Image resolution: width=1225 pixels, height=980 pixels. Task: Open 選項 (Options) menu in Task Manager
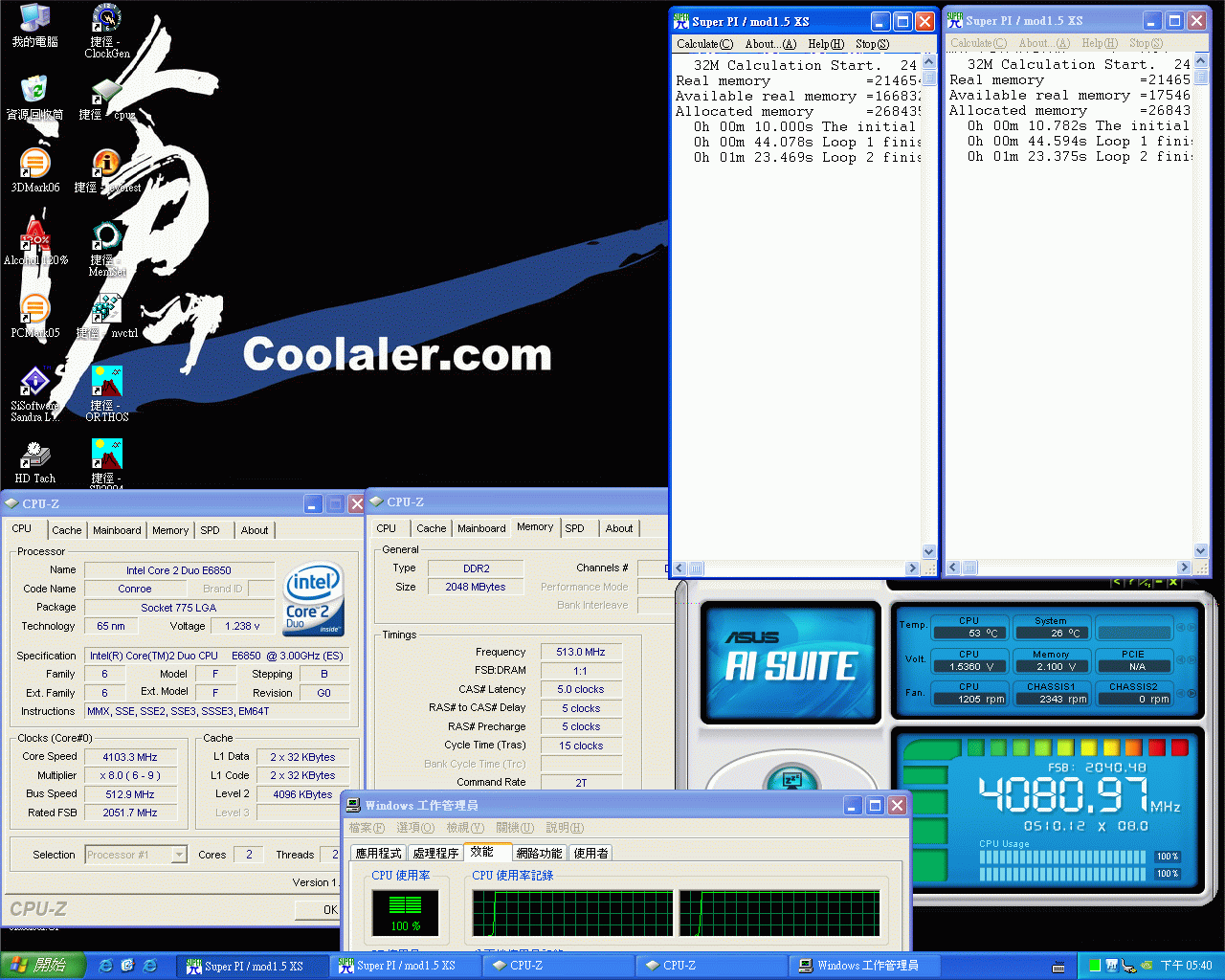(415, 828)
